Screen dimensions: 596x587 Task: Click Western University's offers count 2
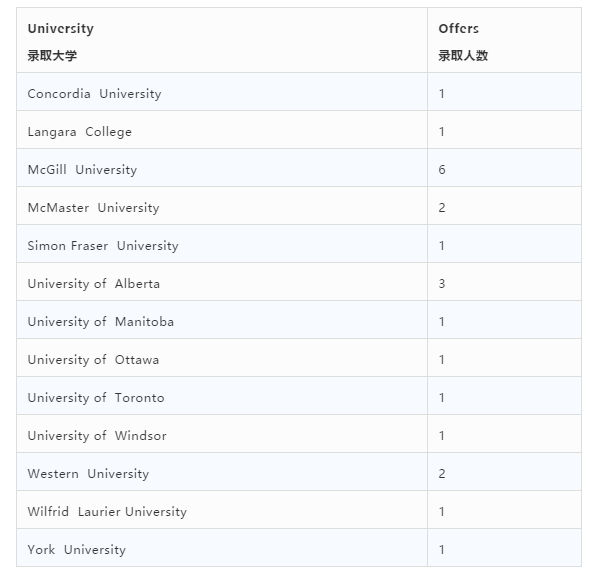click(442, 474)
